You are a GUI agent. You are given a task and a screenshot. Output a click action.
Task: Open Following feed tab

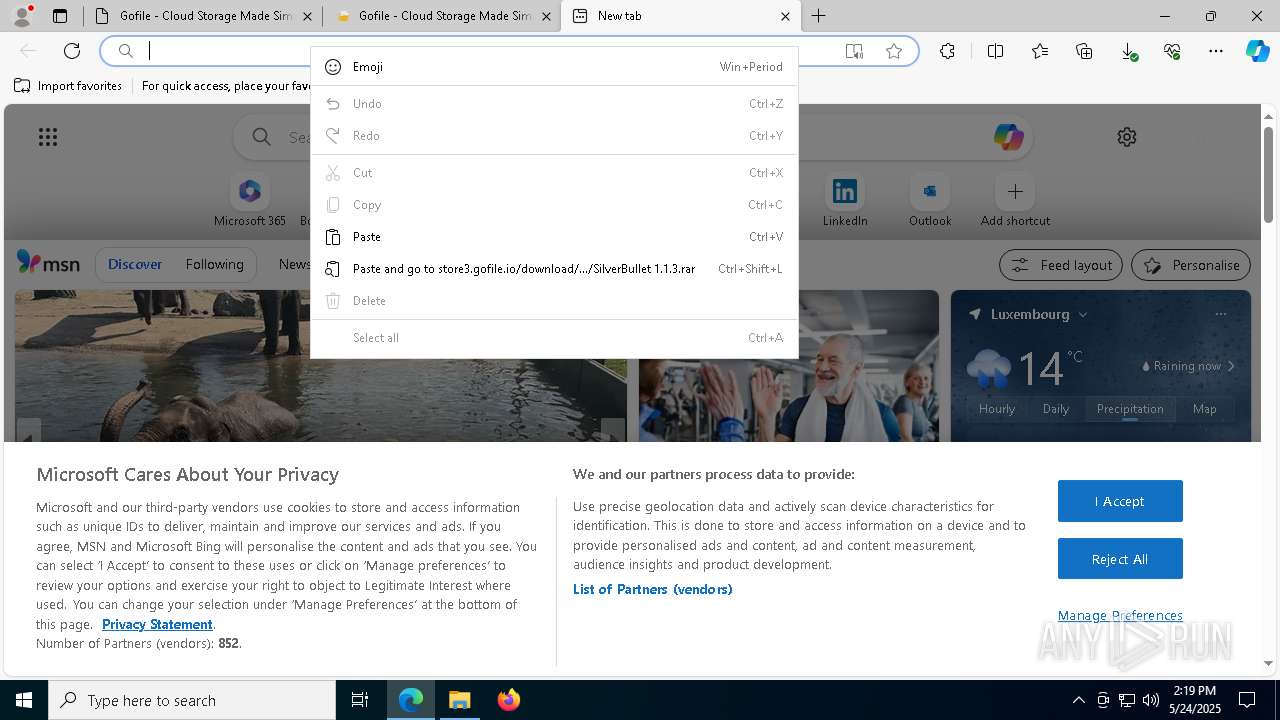pyautogui.click(x=214, y=264)
